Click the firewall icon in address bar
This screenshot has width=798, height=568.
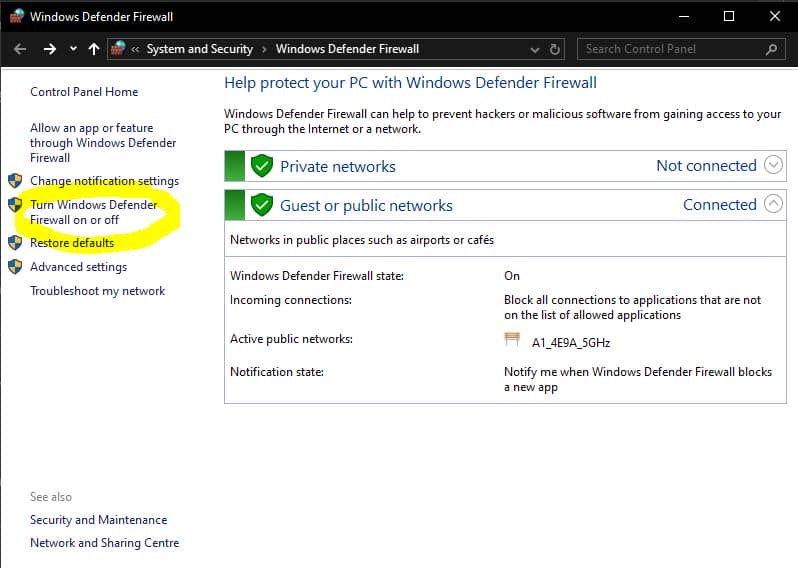pos(118,48)
